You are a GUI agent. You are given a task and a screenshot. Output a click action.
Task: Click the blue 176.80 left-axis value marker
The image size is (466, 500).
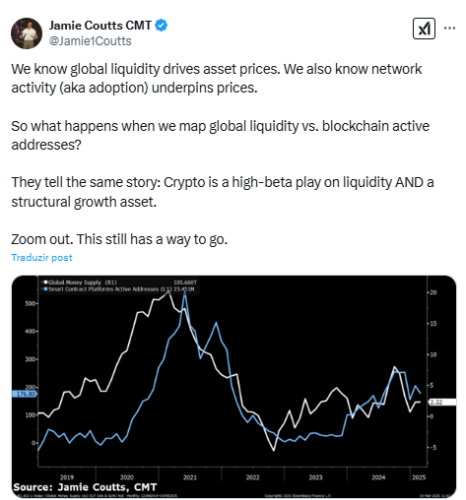point(24,394)
